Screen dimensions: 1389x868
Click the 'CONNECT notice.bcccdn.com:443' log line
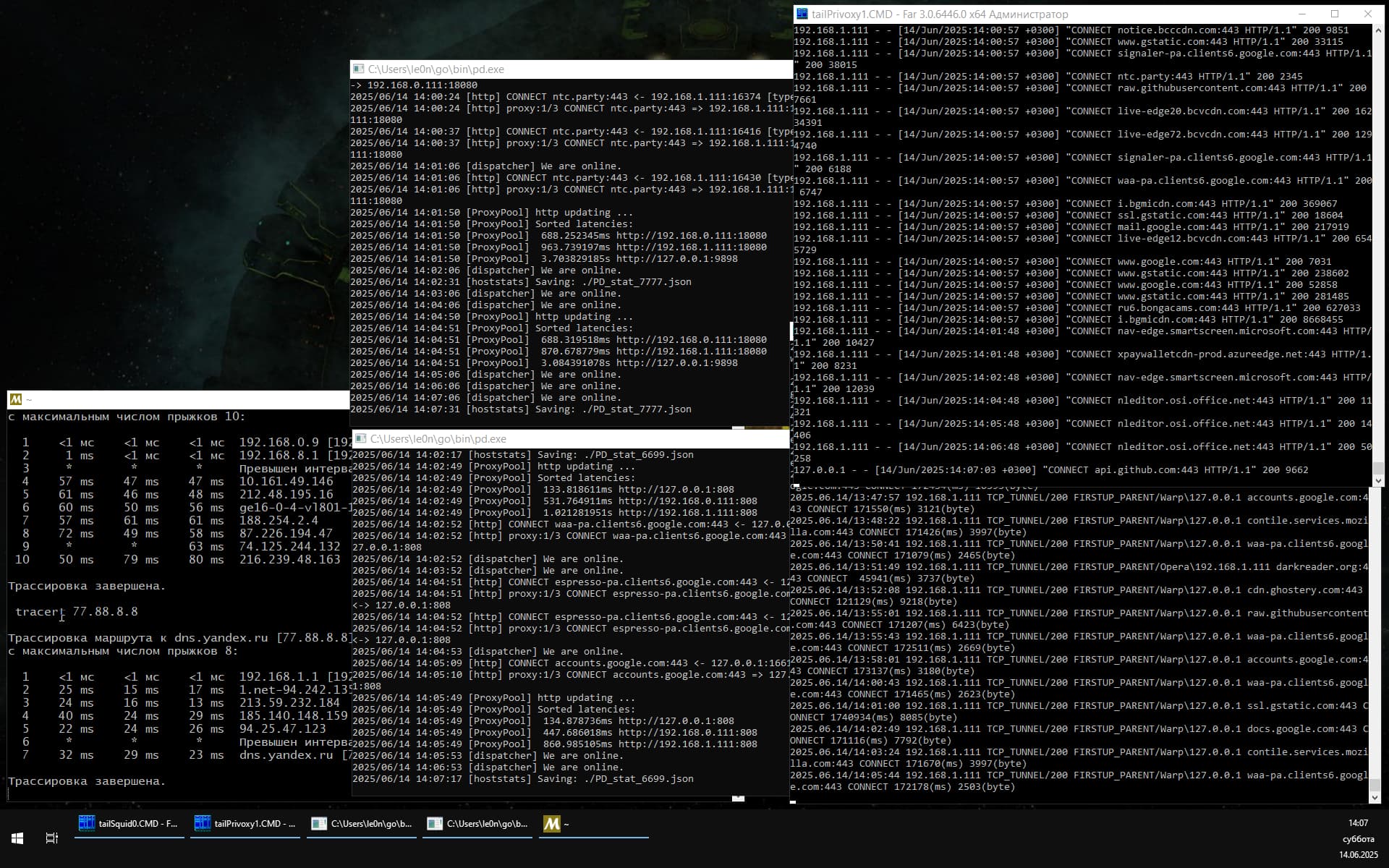coord(1071,30)
